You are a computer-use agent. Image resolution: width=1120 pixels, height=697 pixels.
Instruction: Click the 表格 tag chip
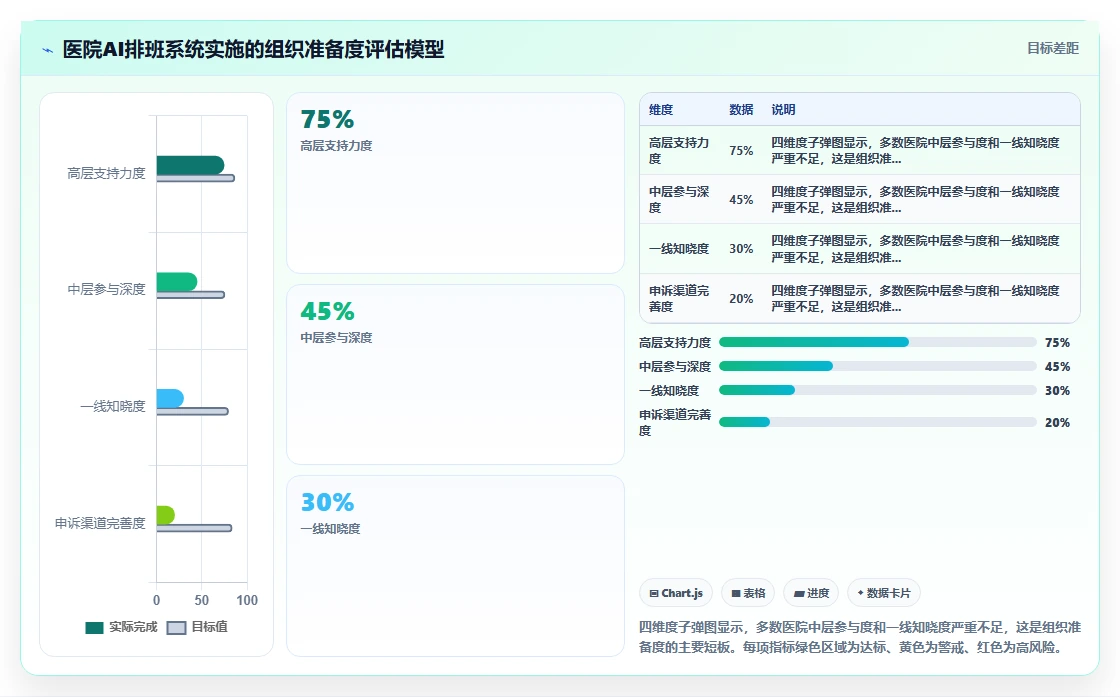[x=748, y=593]
